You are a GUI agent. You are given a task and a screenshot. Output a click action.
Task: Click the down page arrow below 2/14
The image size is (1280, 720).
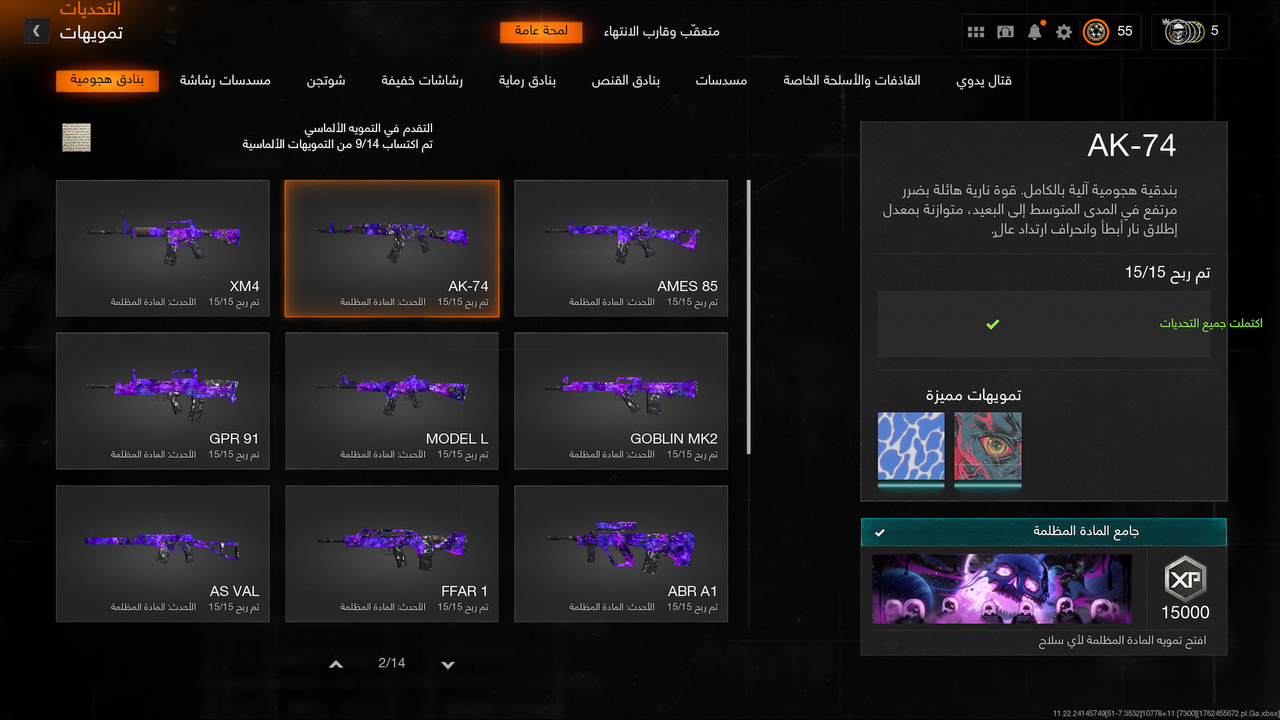pyautogui.click(x=447, y=662)
